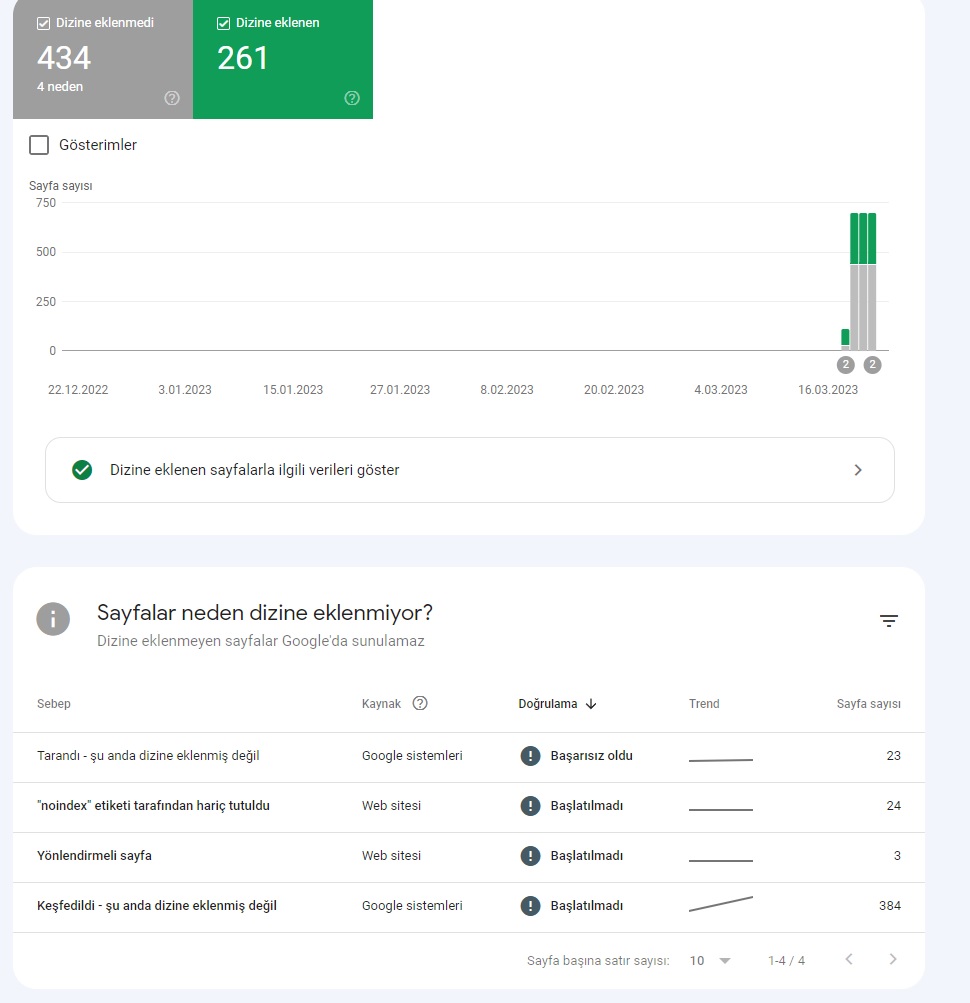Uncheck the Dizine eklenen checkbox
Viewport: 970px width, 1003px height.
[223, 24]
